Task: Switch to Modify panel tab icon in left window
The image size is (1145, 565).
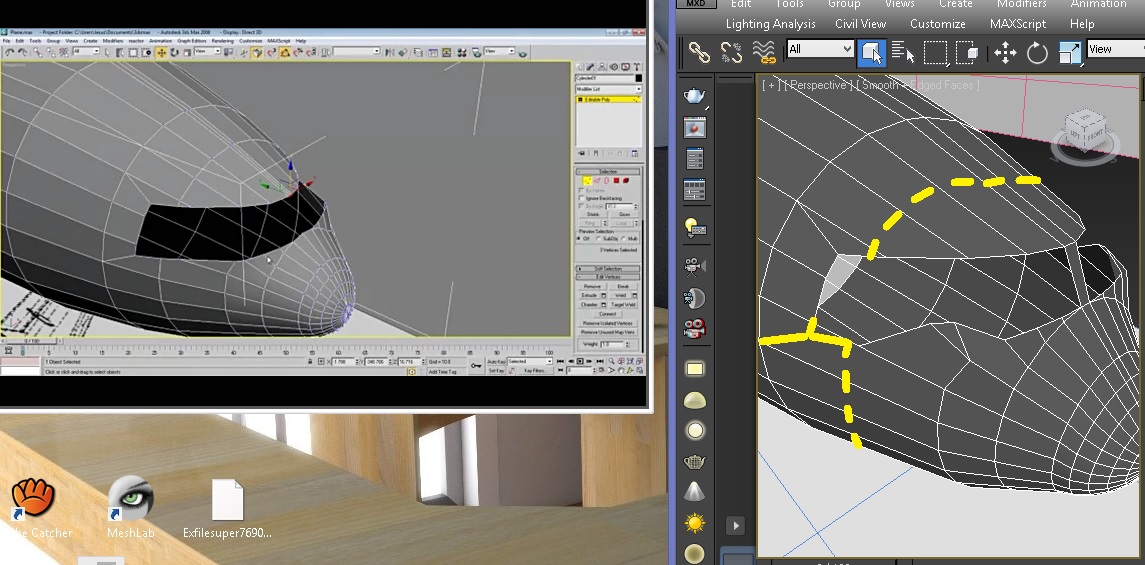Action: click(590, 66)
